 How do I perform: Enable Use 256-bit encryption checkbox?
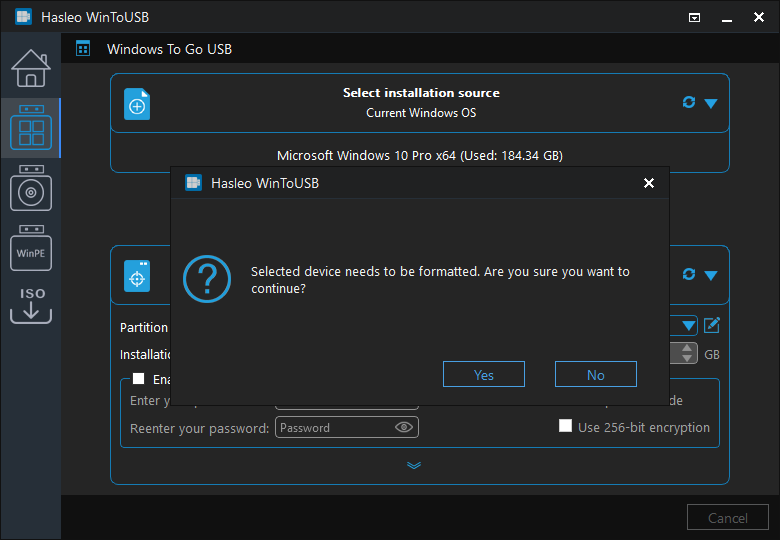565,426
